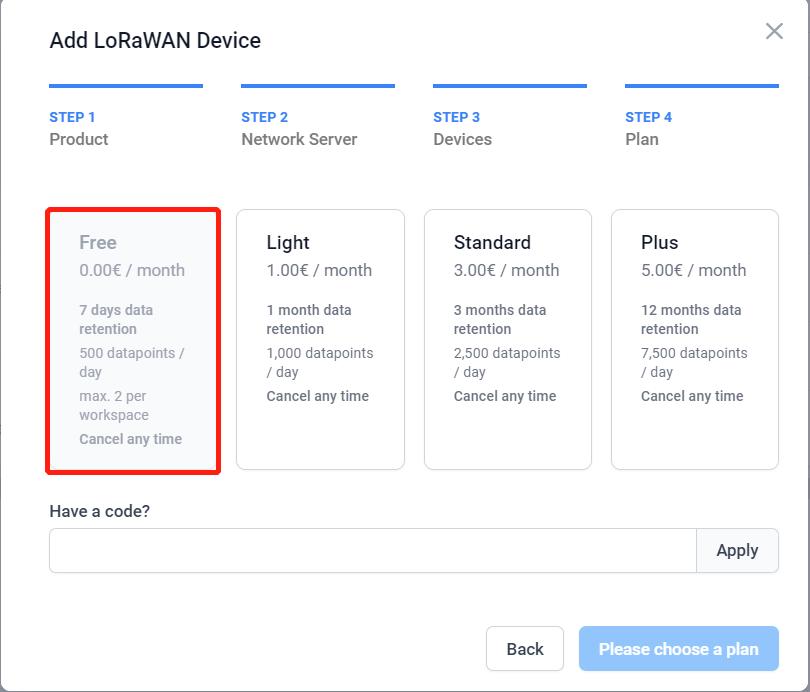Go Back to the previous step

(524, 649)
